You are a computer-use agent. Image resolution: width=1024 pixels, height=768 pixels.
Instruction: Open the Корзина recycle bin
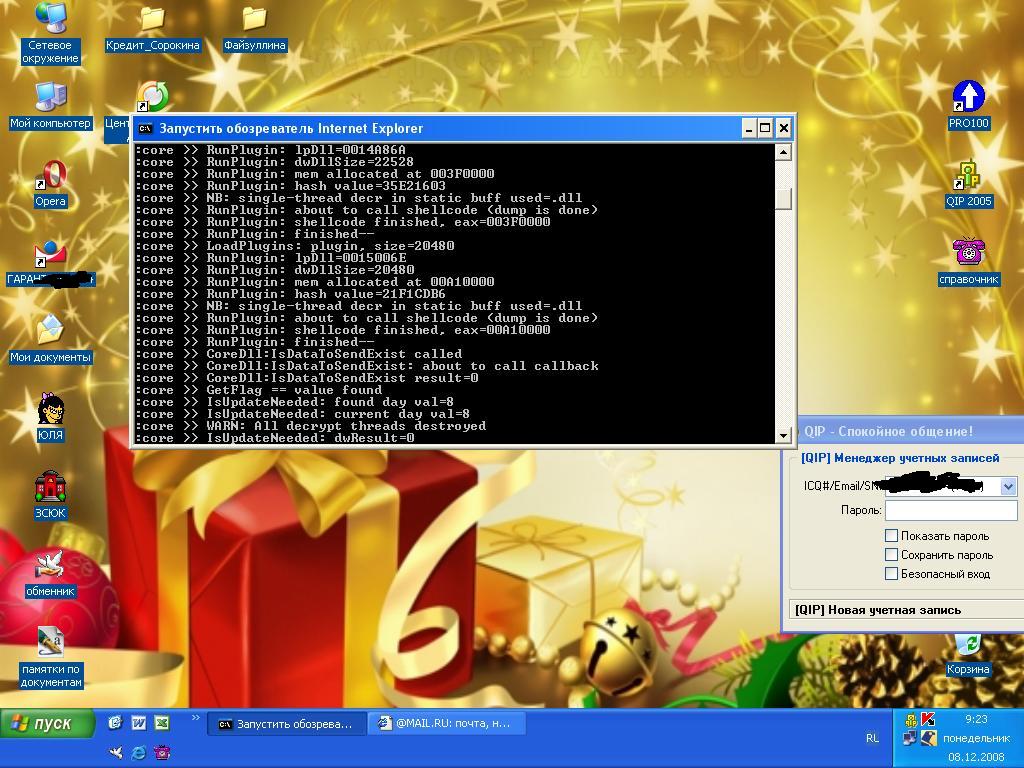point(967,646)
